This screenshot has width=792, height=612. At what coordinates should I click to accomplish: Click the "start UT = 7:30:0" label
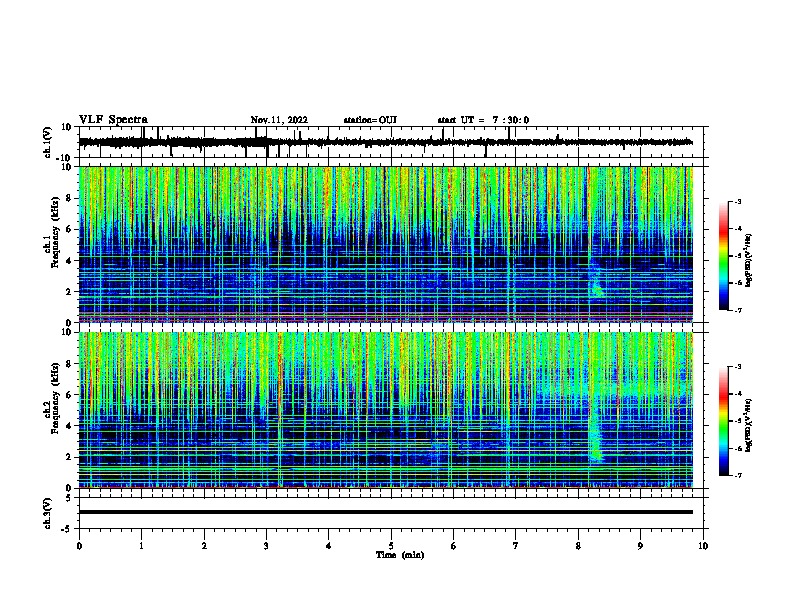coord(483,120)
